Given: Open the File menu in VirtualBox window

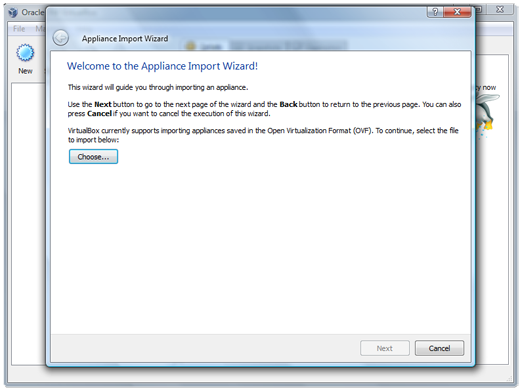Looking at the screenshot, I should 19,29.
